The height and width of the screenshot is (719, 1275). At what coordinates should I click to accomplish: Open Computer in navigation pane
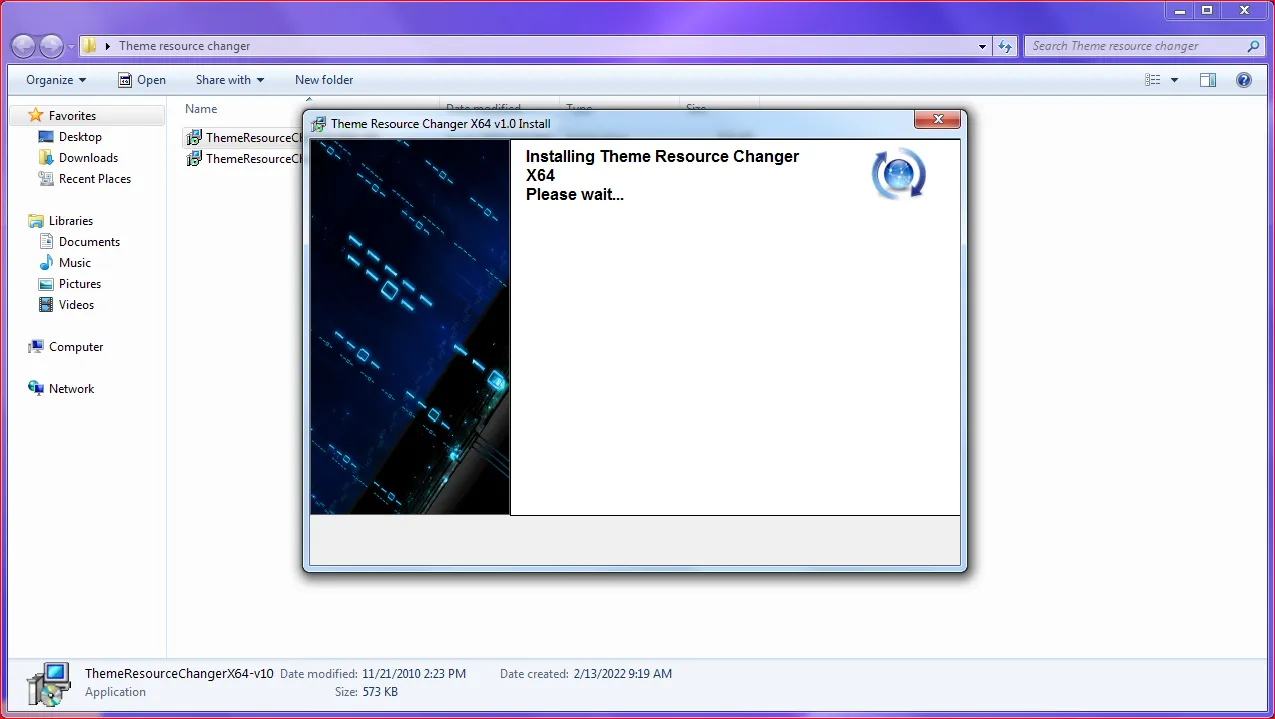click(76, 347)
